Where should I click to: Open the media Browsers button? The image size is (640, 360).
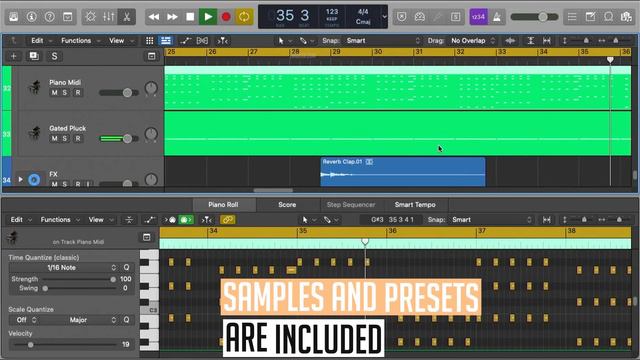[x=626, y=17]
